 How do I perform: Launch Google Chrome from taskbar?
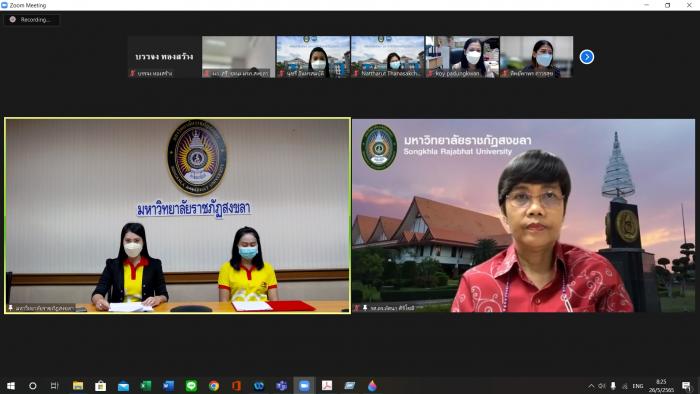[214, 386]
